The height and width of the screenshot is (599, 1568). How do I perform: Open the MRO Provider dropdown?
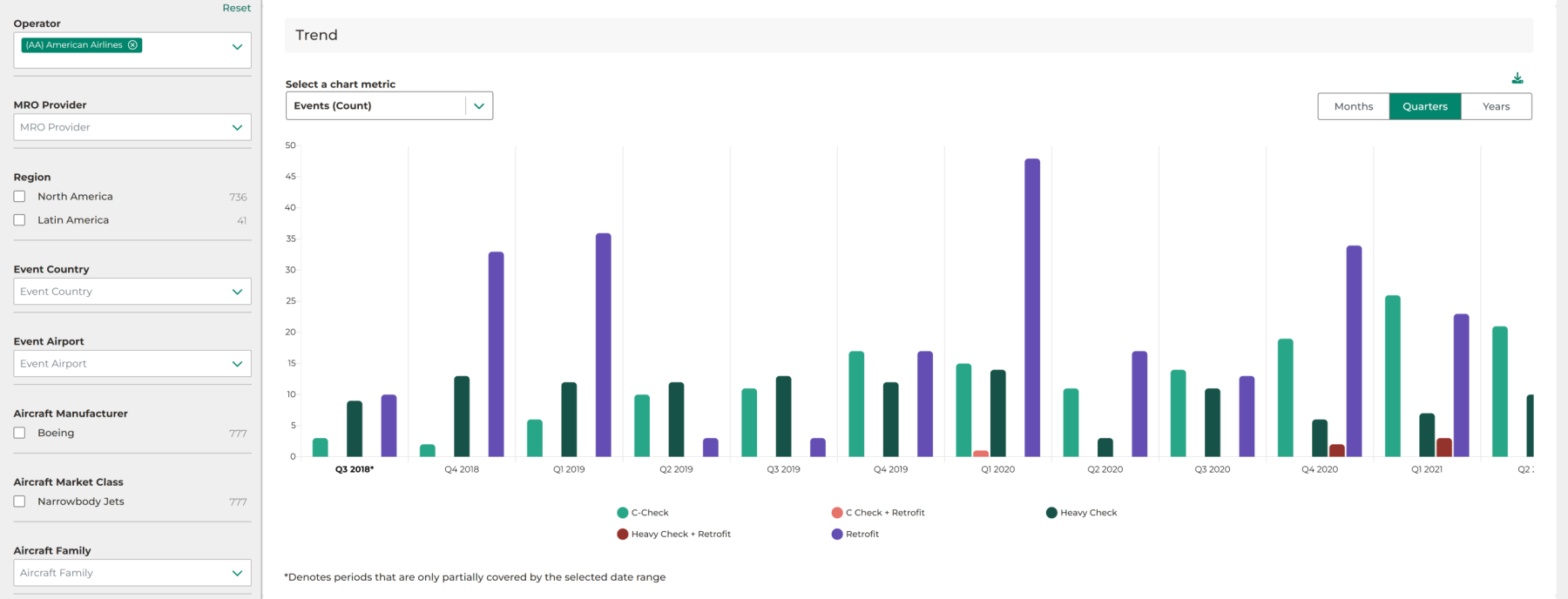132,127
